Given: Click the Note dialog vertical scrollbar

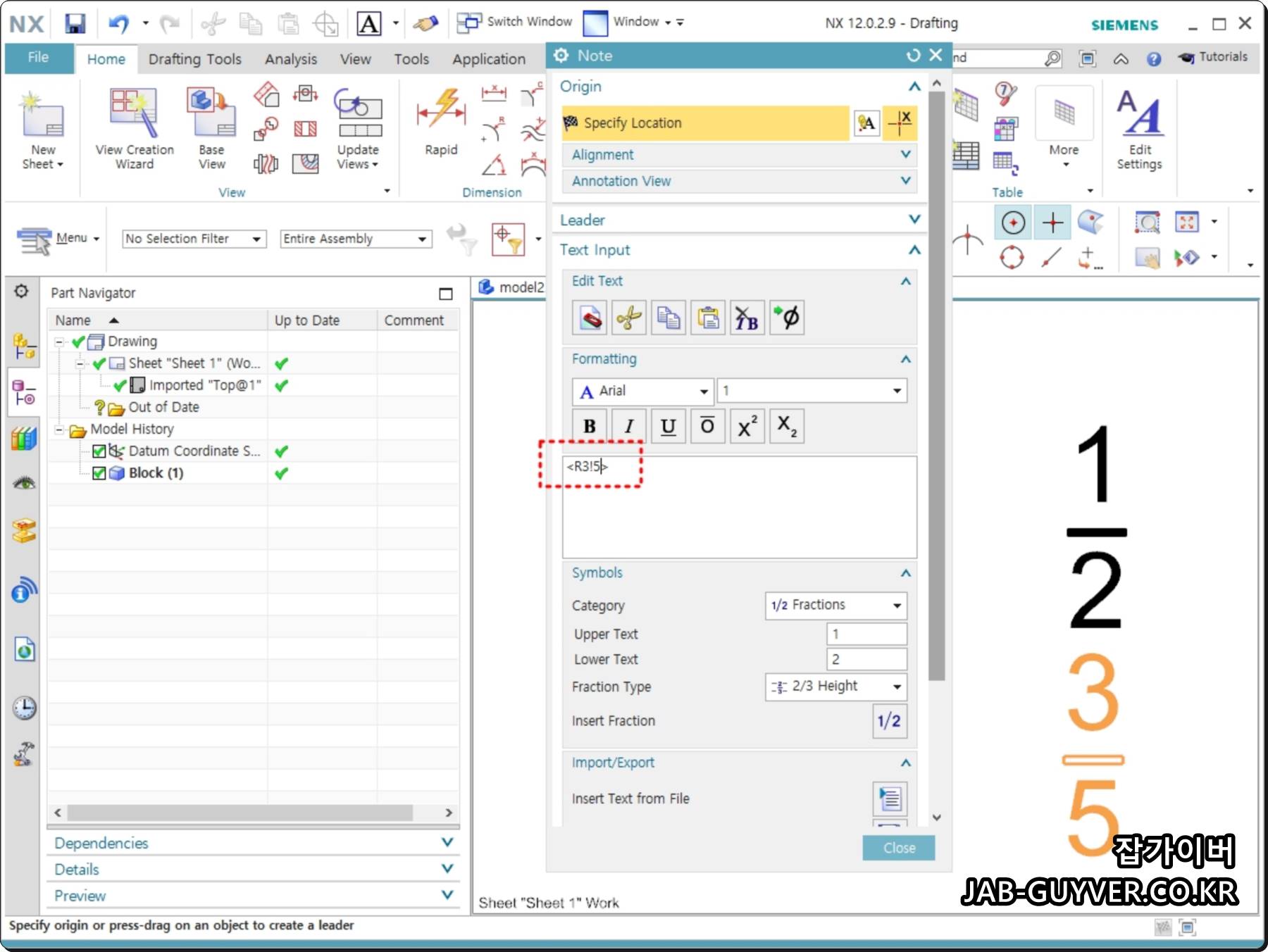Looking at the screenshot, I should [936, 387].
